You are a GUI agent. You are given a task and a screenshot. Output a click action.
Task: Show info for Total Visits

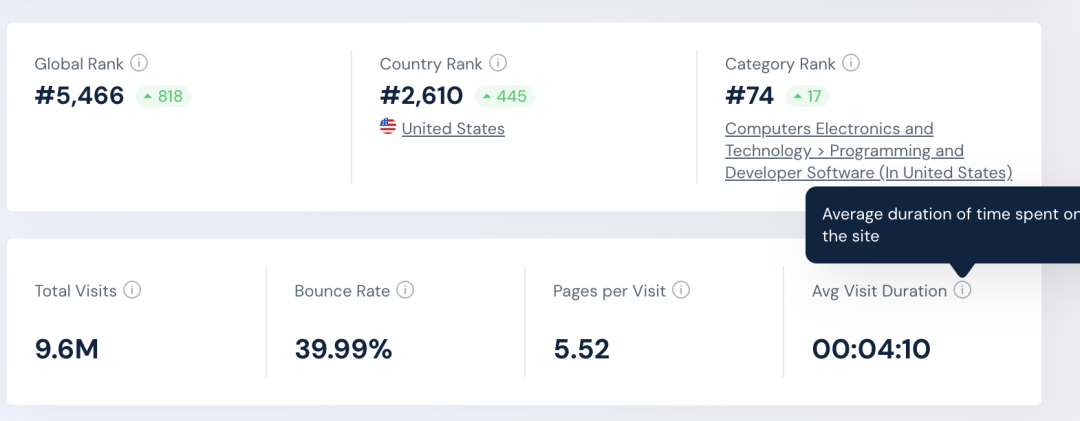[x=132, y=290]
